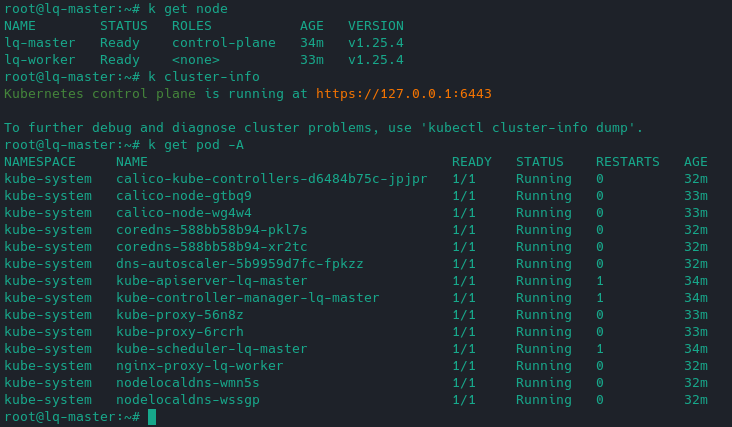This screenshot has width=732, height=427.
Task: Click the coredns-588bb58b94-pkl7s pod name
Action: (211, 229)
